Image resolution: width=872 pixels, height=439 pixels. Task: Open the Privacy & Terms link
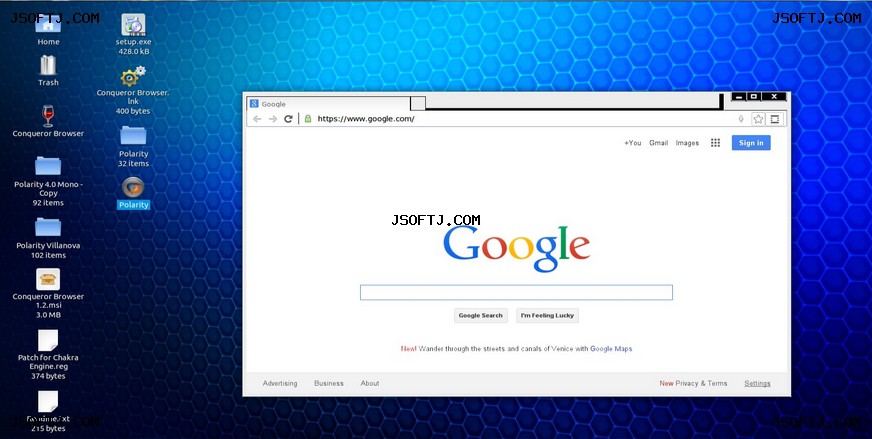click(701, 383)
